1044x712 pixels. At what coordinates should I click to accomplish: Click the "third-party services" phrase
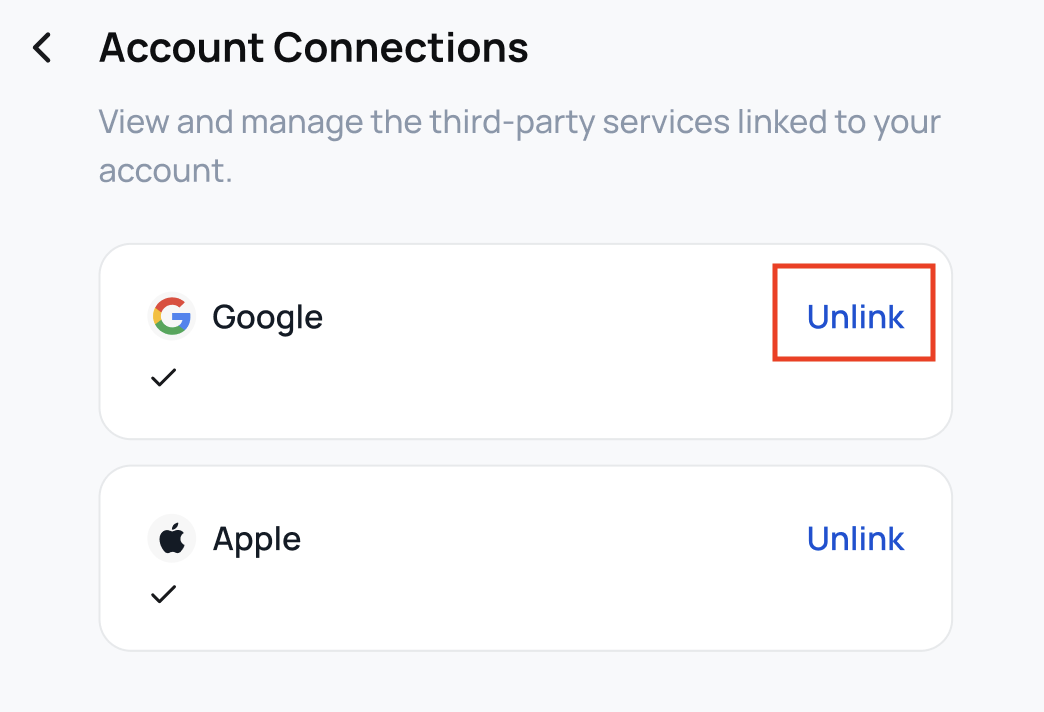point(579,123)
